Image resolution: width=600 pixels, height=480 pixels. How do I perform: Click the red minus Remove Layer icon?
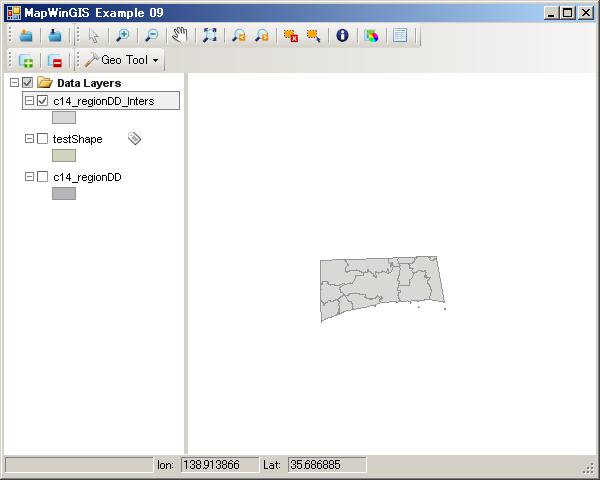click(55, 61)
